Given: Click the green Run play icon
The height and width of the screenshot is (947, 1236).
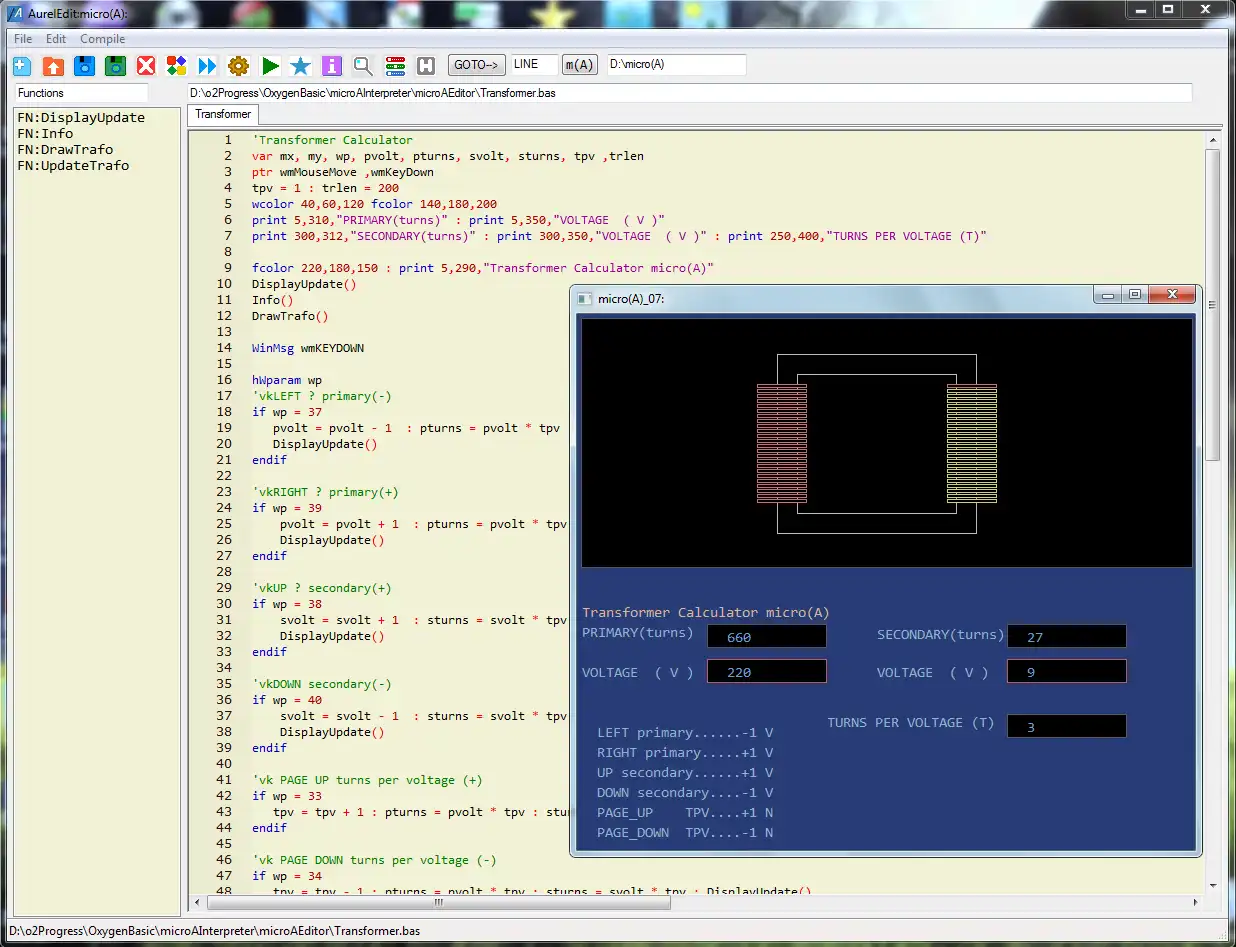Looking at the screenshot, I should [x=270, y=66].
